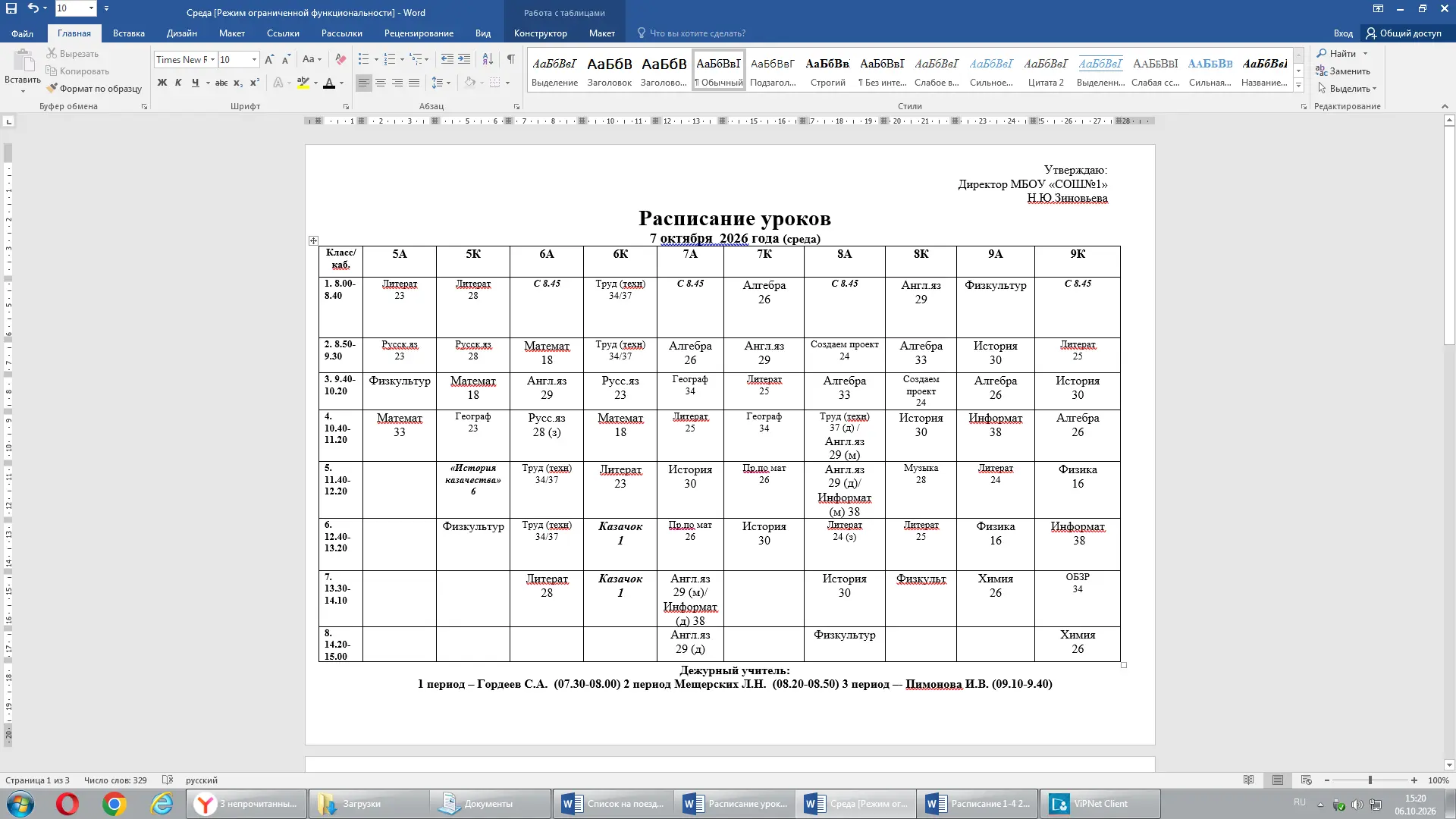Open the Select (Выделить) dropdown
The width and height of the screenshot is (1456, 819).
[x=1347, y=88]
